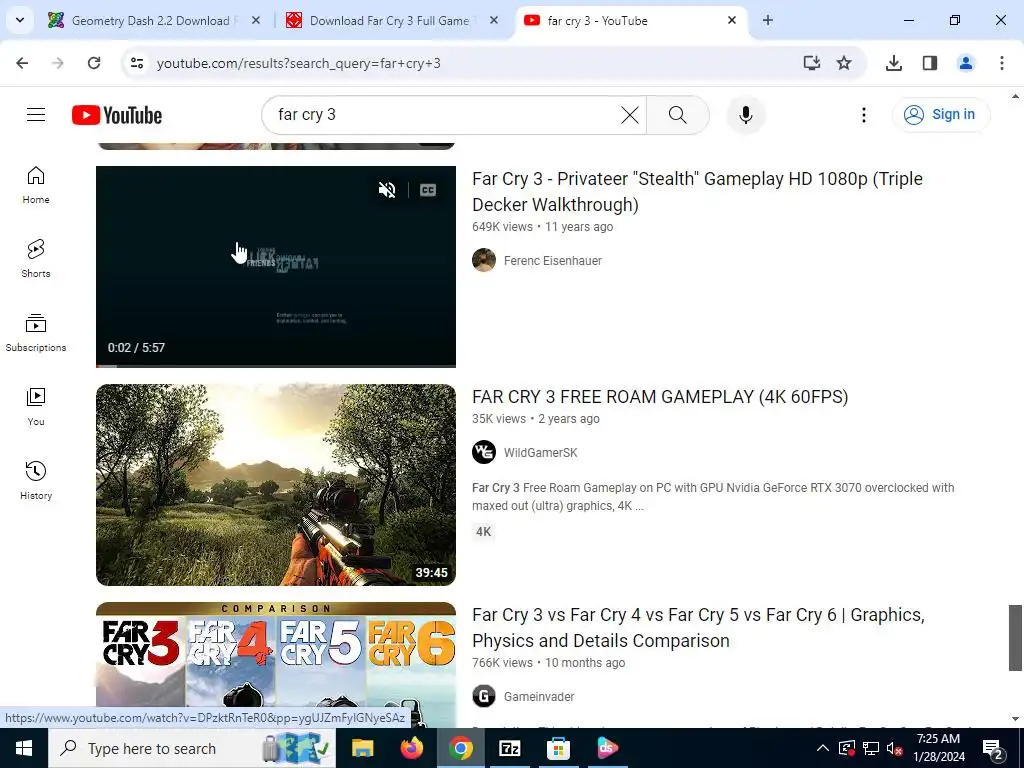The width and height of the screenshot is (1024, 768).
Task: Open Microsoft Store from the taskbar
Action: [x=558, y=748]
